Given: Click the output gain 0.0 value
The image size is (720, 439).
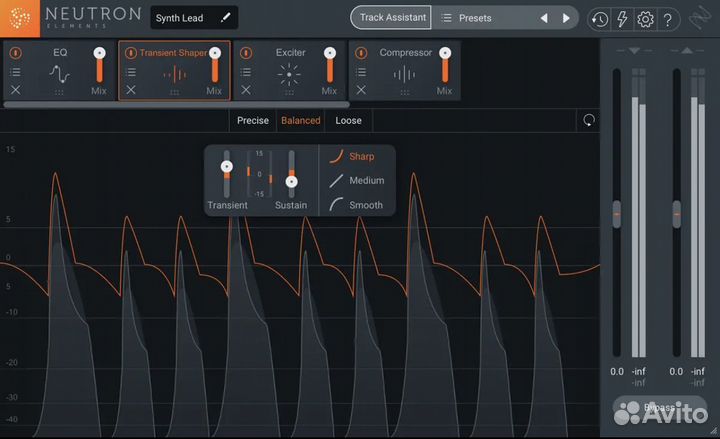Looking at the screenshot, I should tap(676, 371).
